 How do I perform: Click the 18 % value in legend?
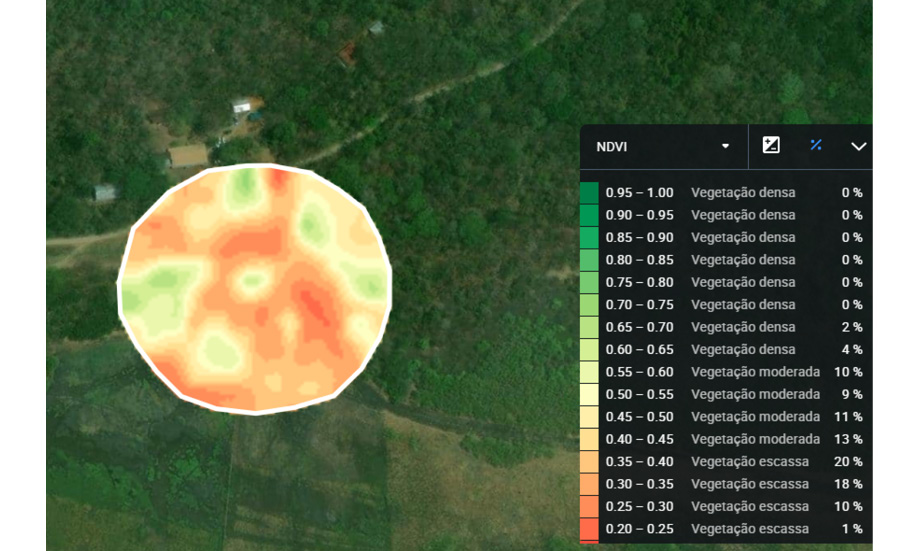tap(848, 484)
